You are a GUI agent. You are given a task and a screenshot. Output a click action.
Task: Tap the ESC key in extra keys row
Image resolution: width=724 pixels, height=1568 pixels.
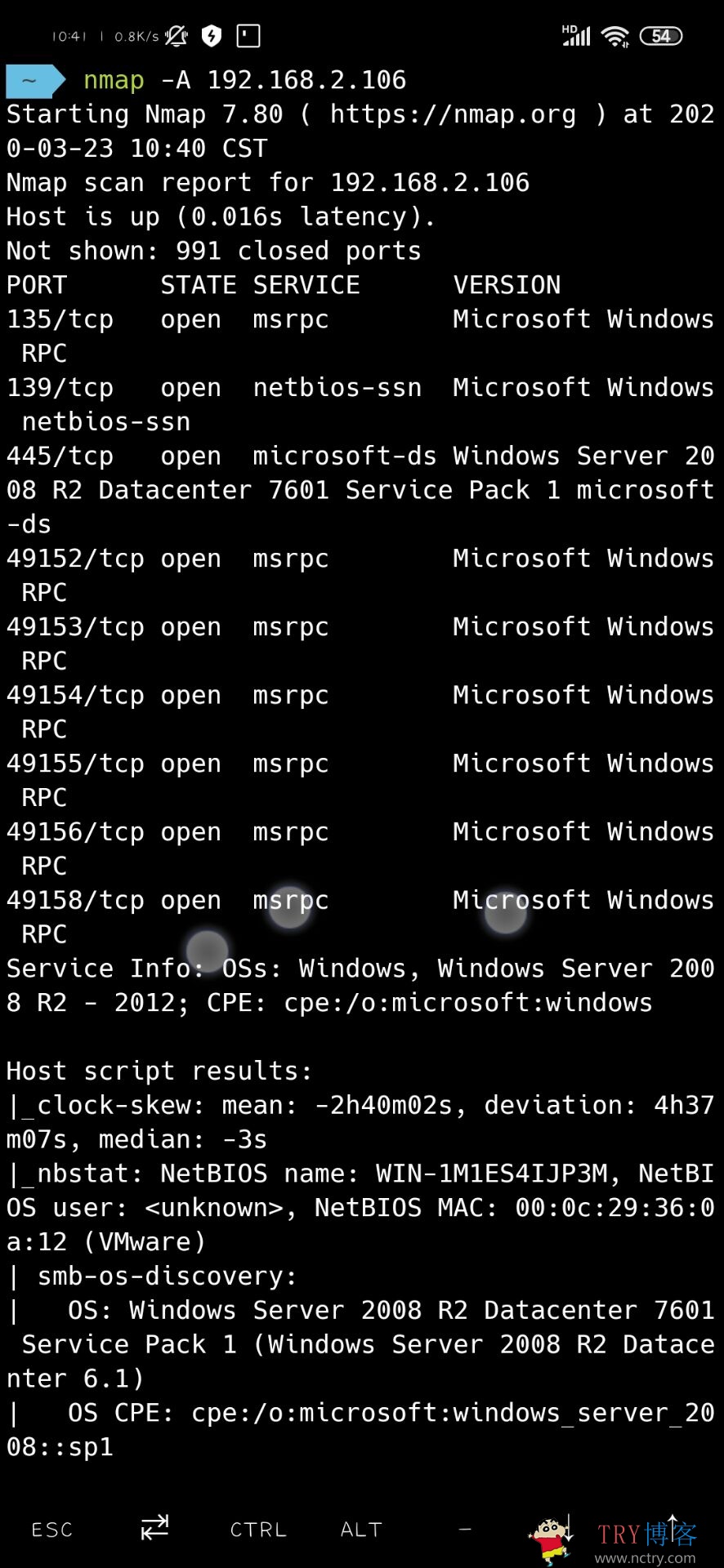[x=52, y=1530]
